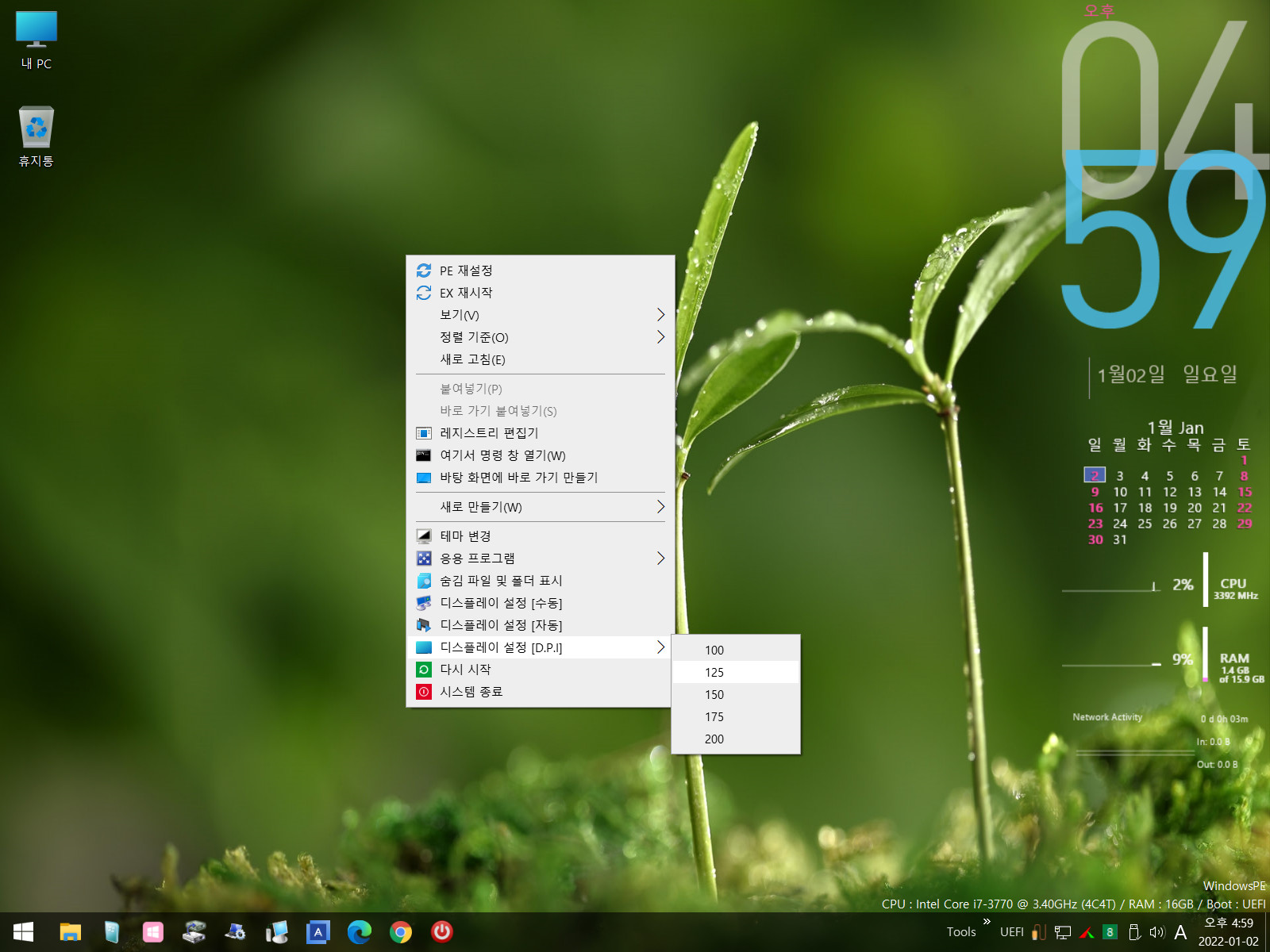
Task: Click 바탕 화면에 바로 가기 만들기
Action: point(540,478)
